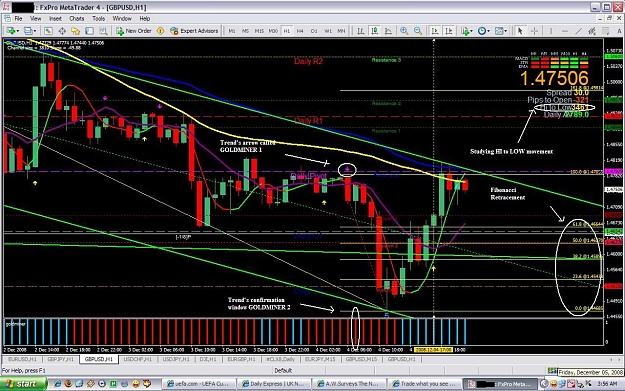Select the Crosshair tool

click(x=535, y=31)
